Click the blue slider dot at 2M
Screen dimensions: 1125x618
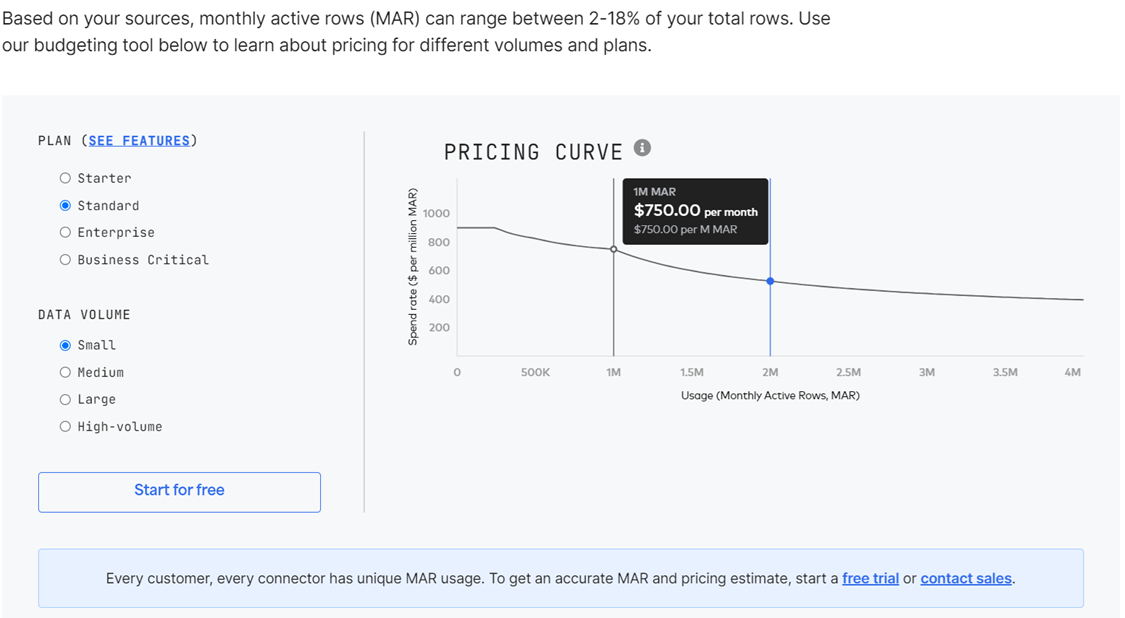click(770, 281)
